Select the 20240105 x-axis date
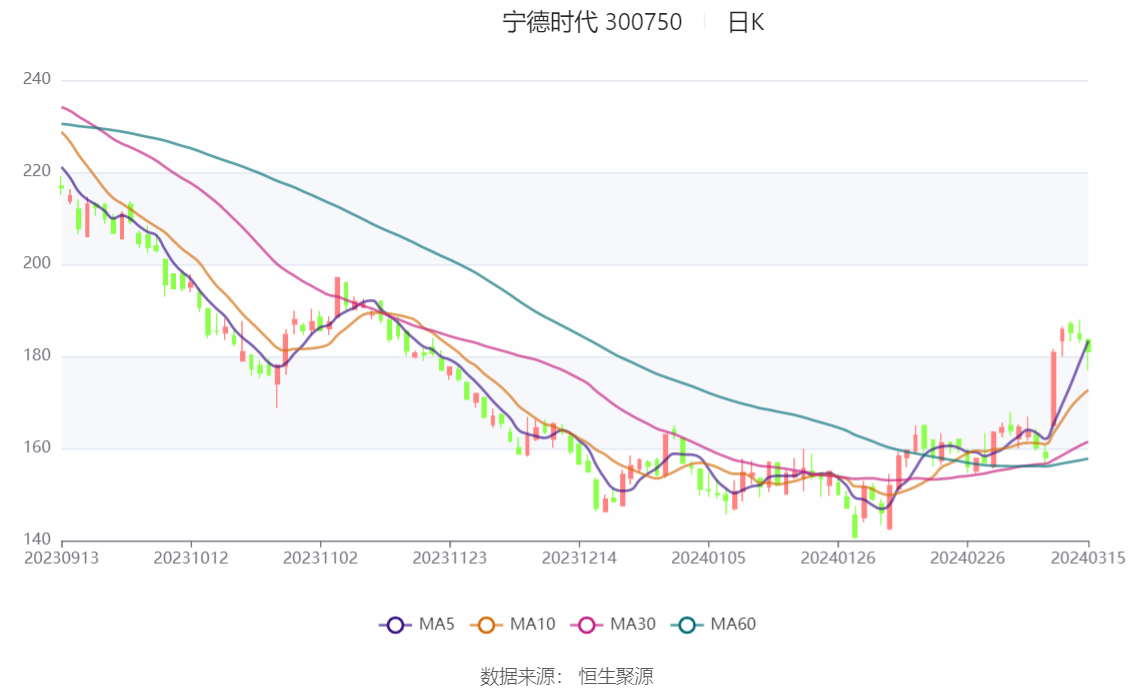 (707, 558)
